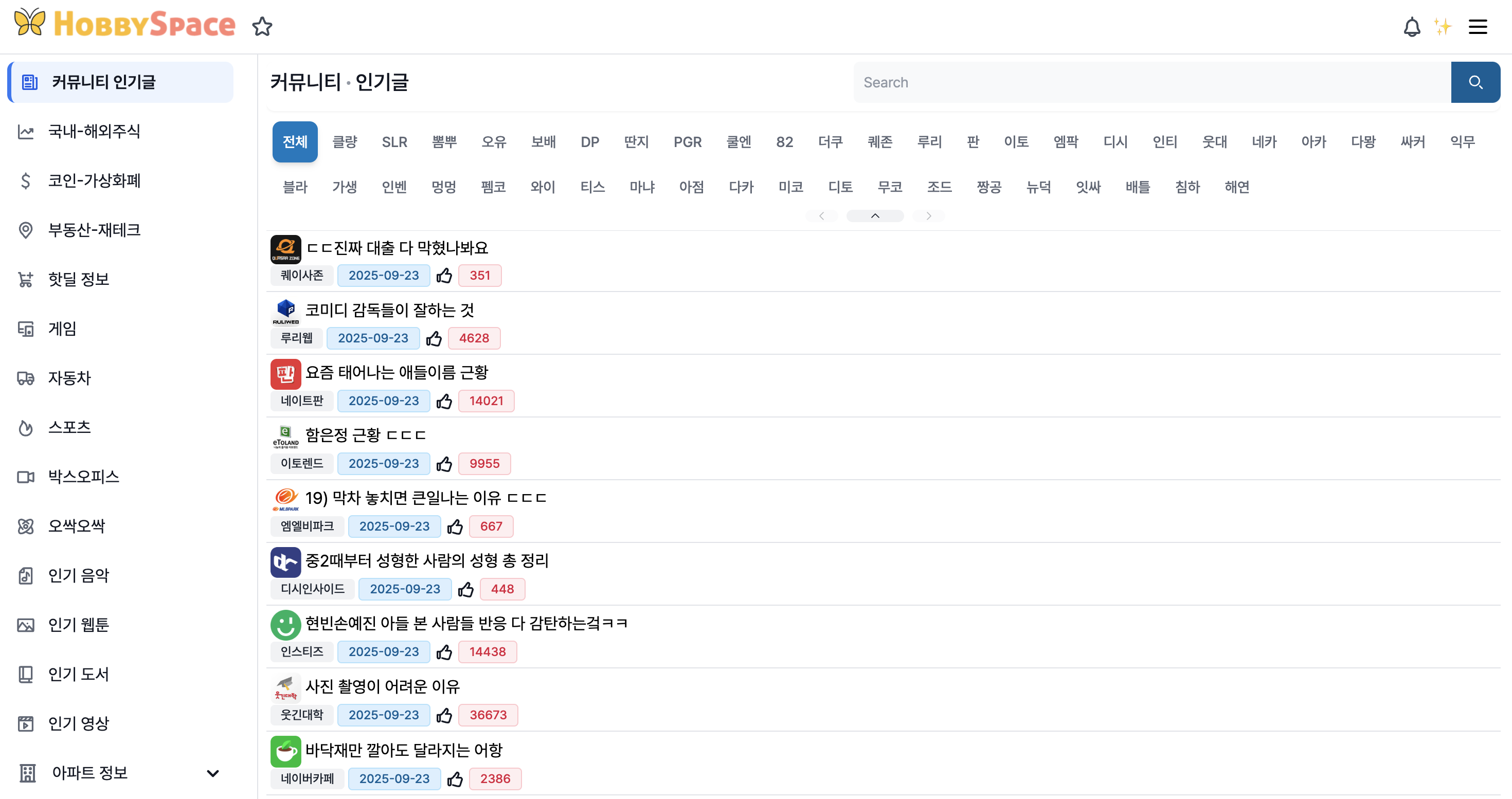Click the star favorite icon
1512x799 pixels.
pyautogui.click(x=262, y=27)
